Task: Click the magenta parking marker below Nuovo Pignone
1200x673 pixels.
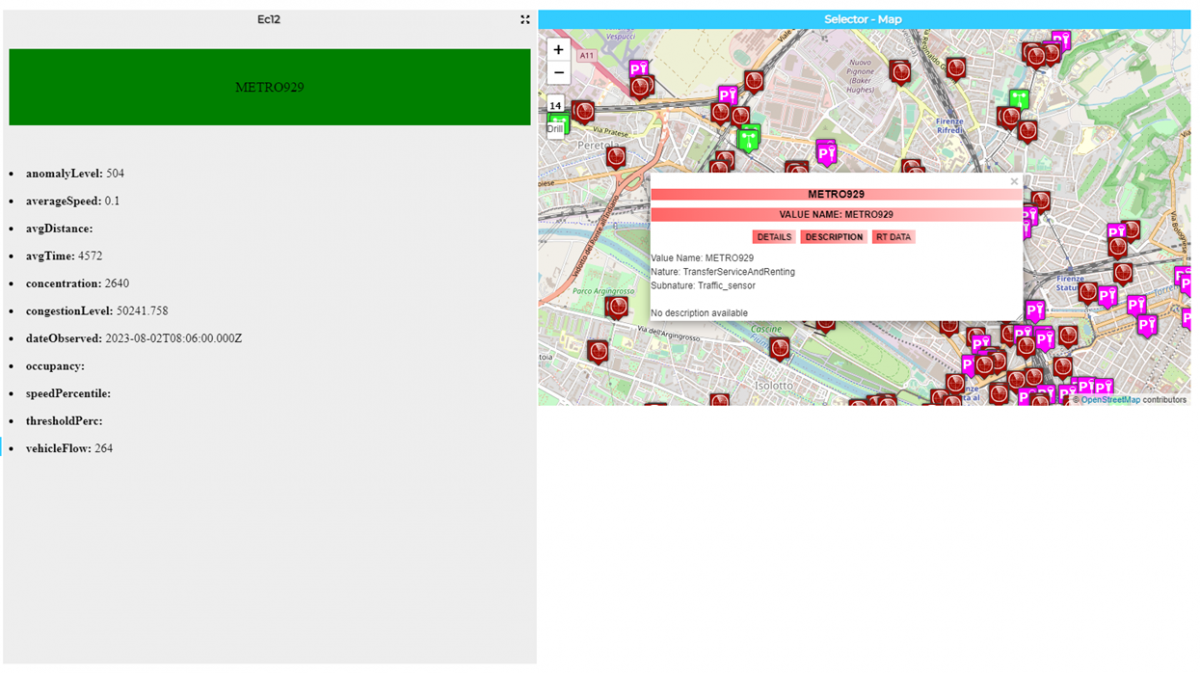Action: (826, 152)
